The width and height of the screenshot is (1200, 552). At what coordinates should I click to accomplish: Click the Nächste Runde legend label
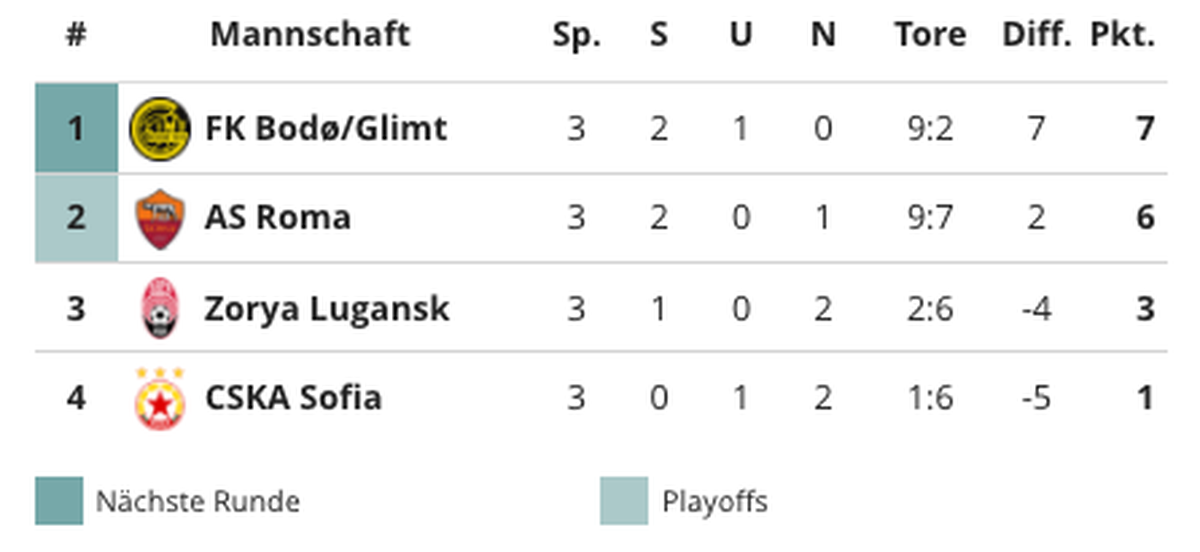pyautogui.click(x=198, y=501)
